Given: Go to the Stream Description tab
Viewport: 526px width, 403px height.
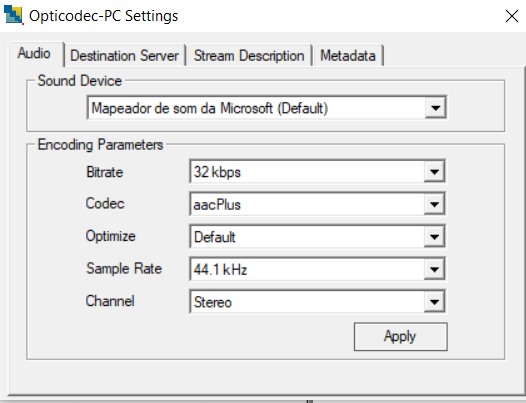Looking at the screenshot, I should [x=249, y=56].
